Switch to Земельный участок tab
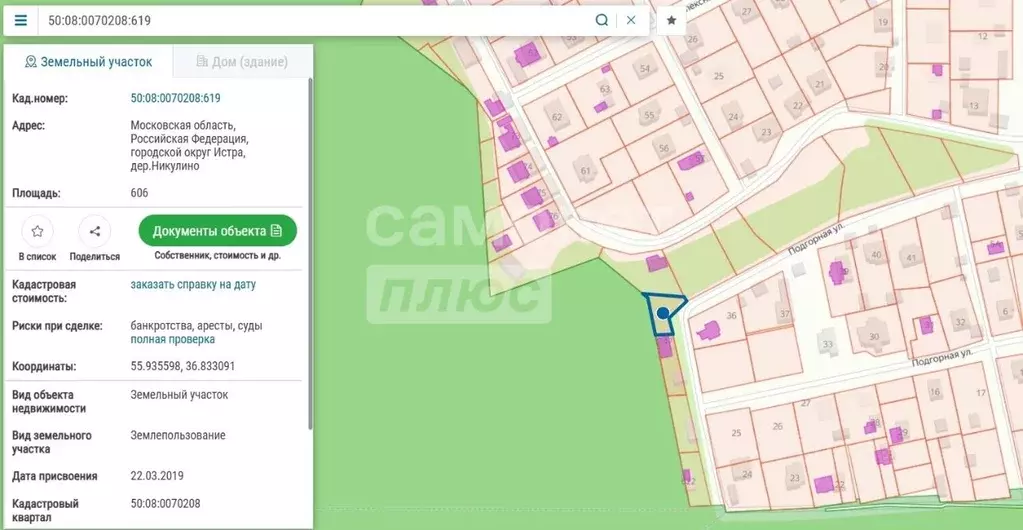This screenshot has width=1023, height=530. [89, 62]
